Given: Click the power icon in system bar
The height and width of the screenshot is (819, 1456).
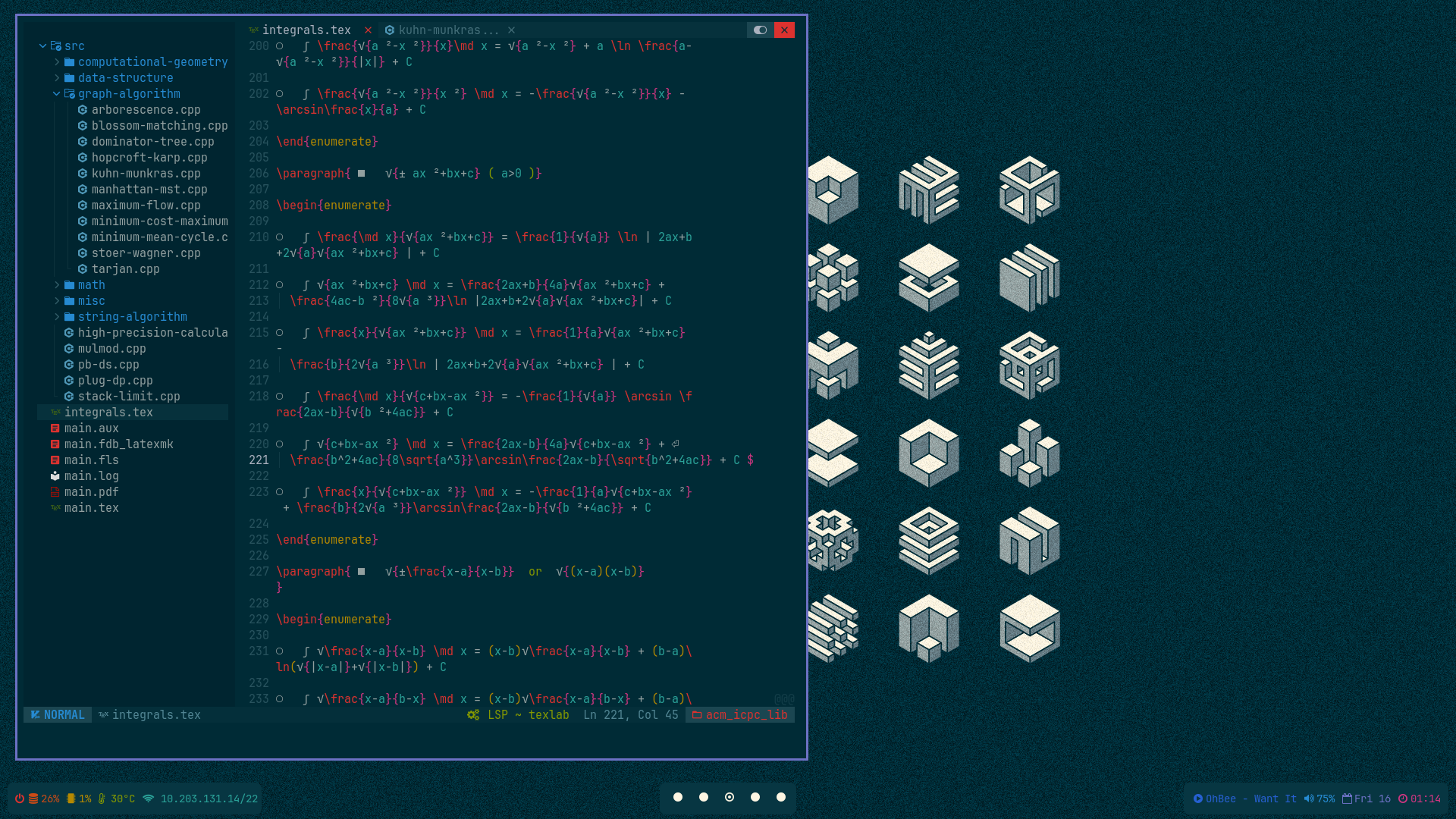Looking at the screenshot, I should (x=20, y=799).
